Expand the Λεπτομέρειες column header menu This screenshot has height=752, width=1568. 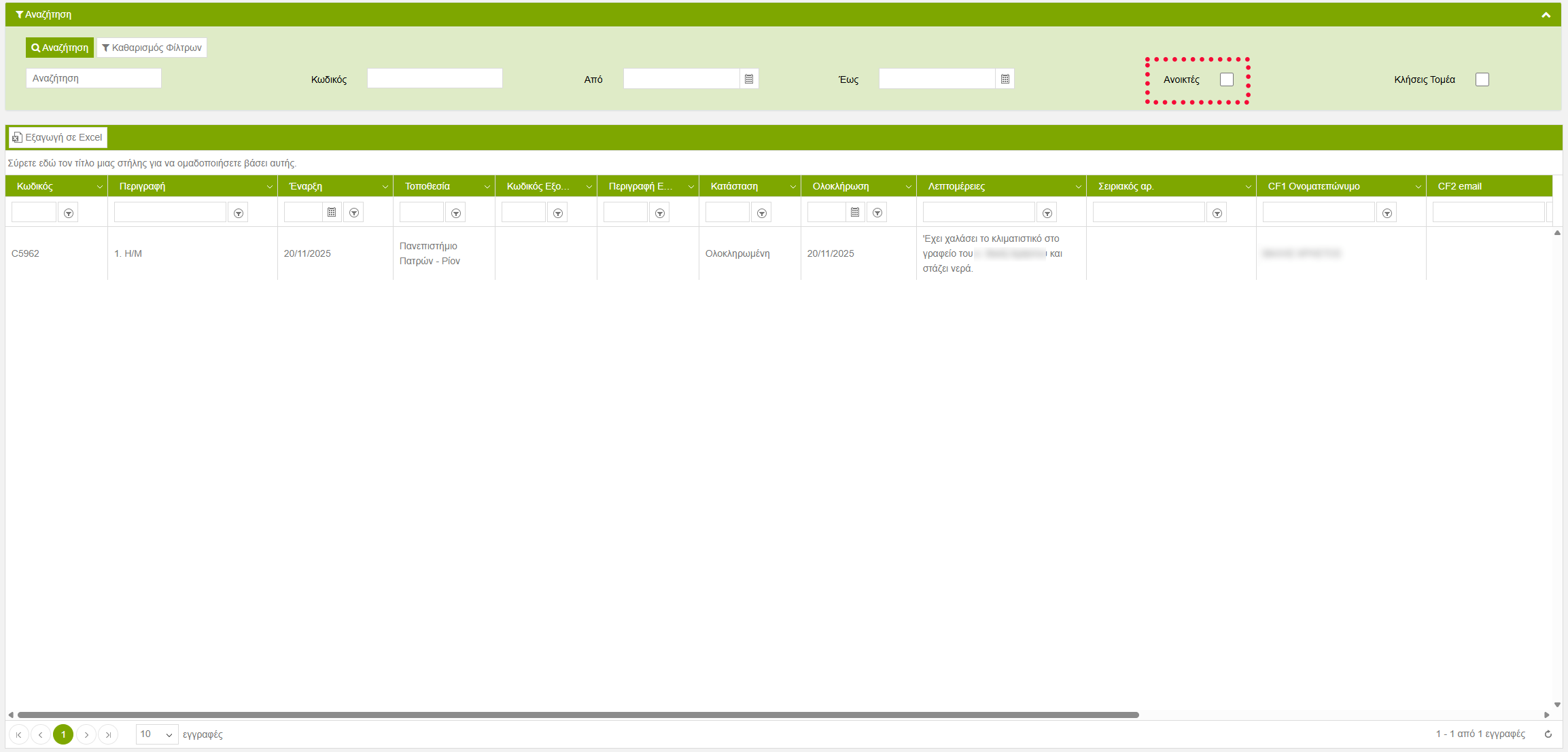click(1078, 186)
